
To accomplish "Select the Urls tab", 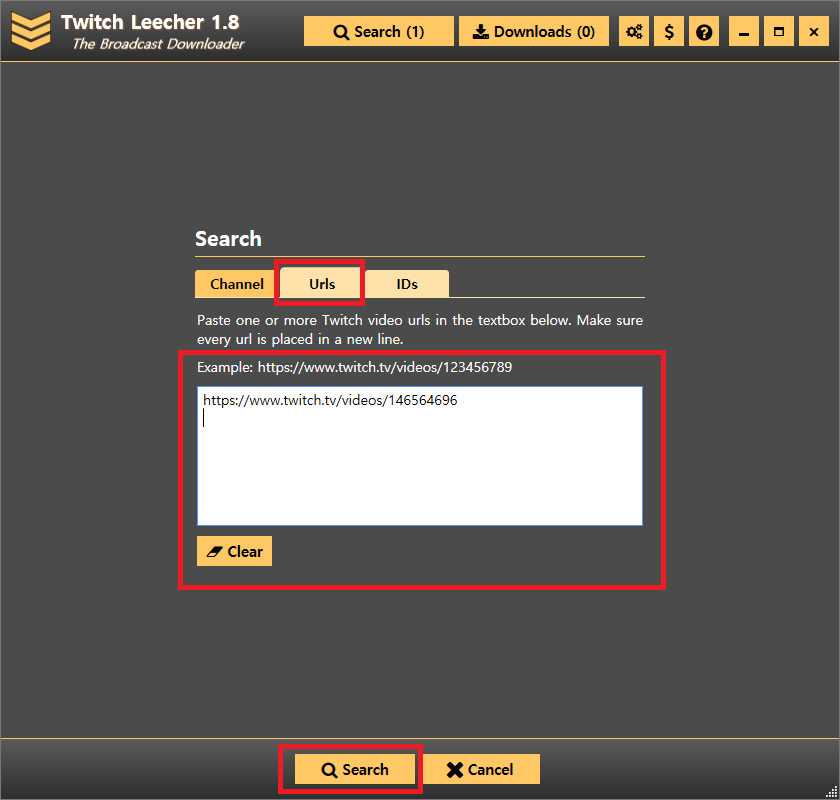I will 322,284.
